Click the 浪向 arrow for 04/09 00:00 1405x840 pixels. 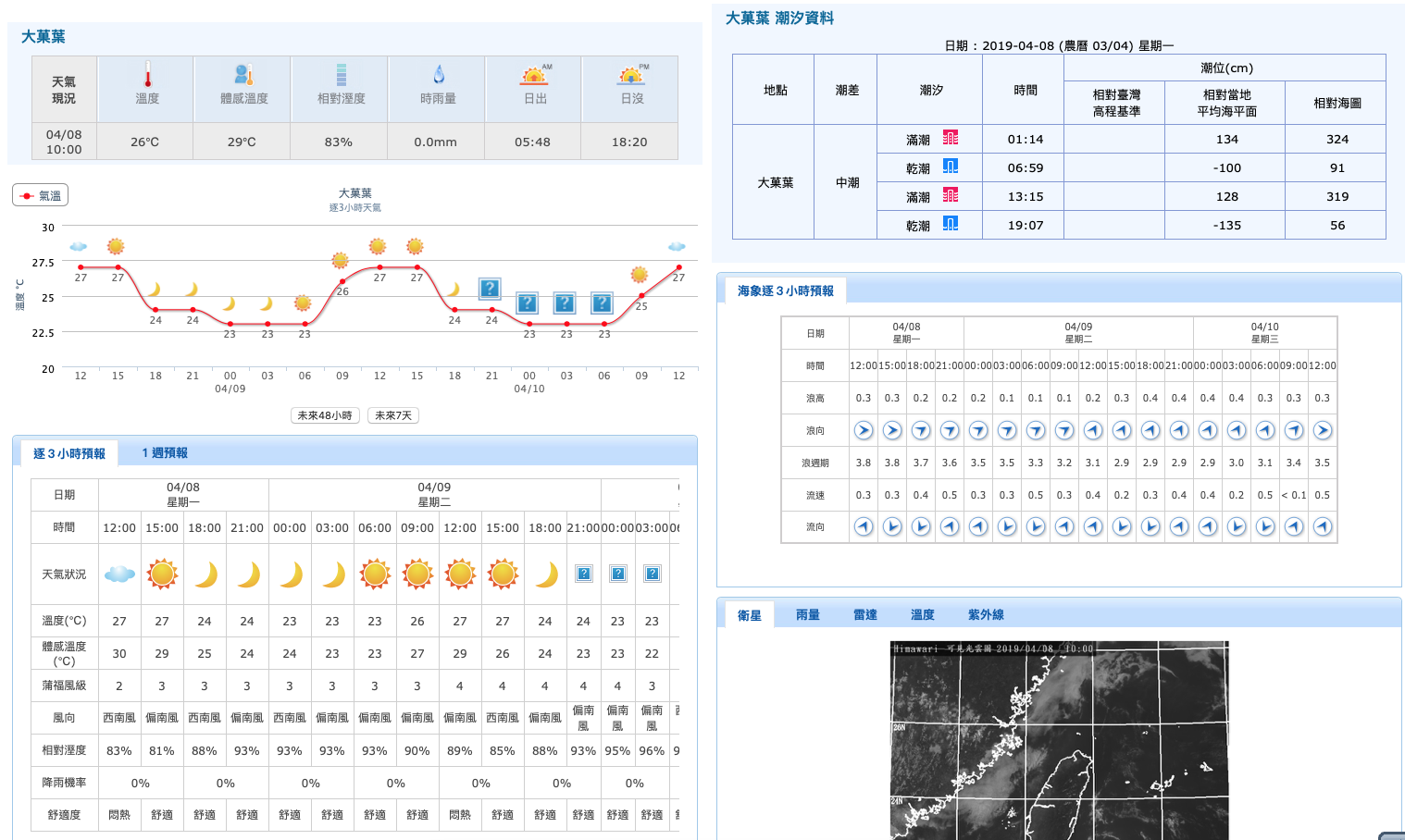tap(978, 430)
